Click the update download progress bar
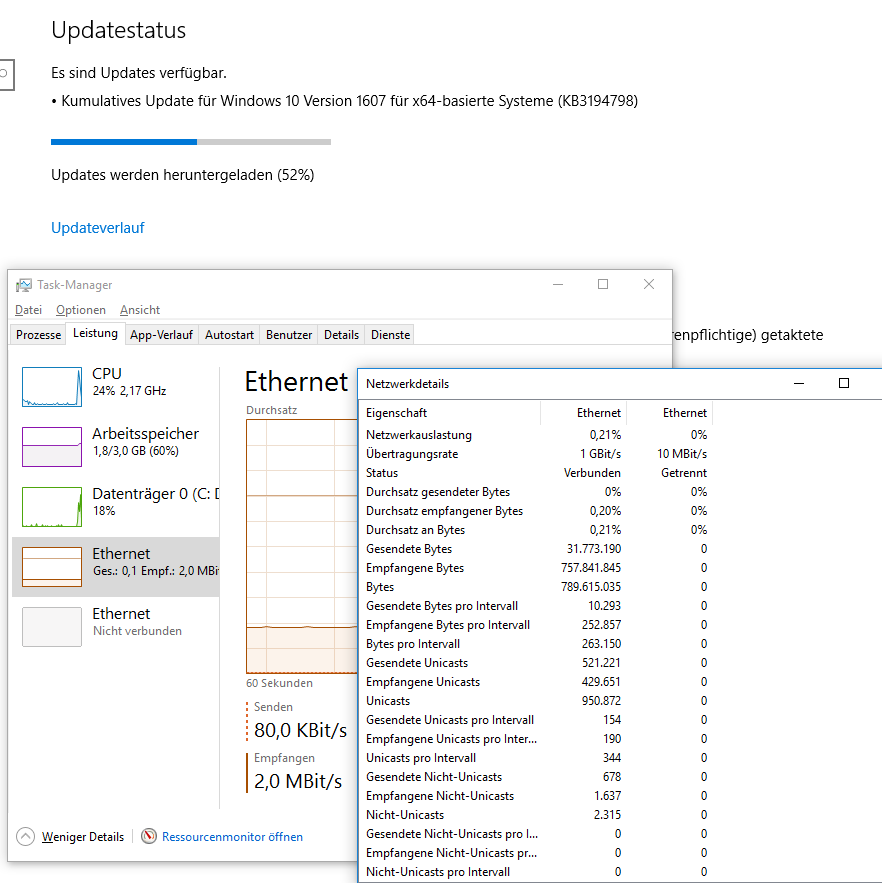This screenshot has height=883, width=882. 191,142
